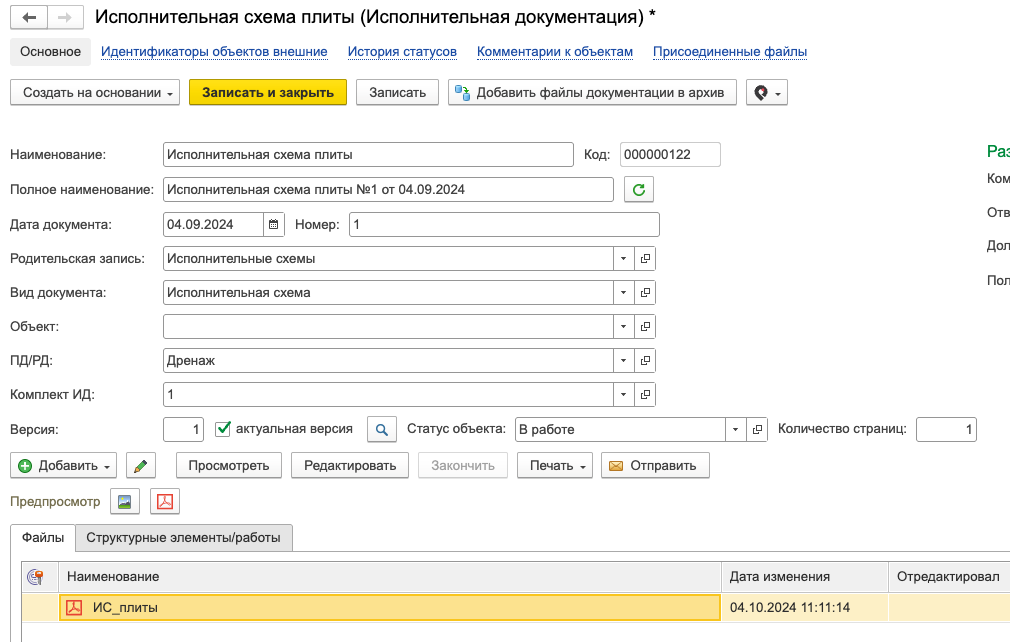Open the calendar picker for document date
Image resolution: width=1010 pixels, height=642 pixels.
pos(274,225)
